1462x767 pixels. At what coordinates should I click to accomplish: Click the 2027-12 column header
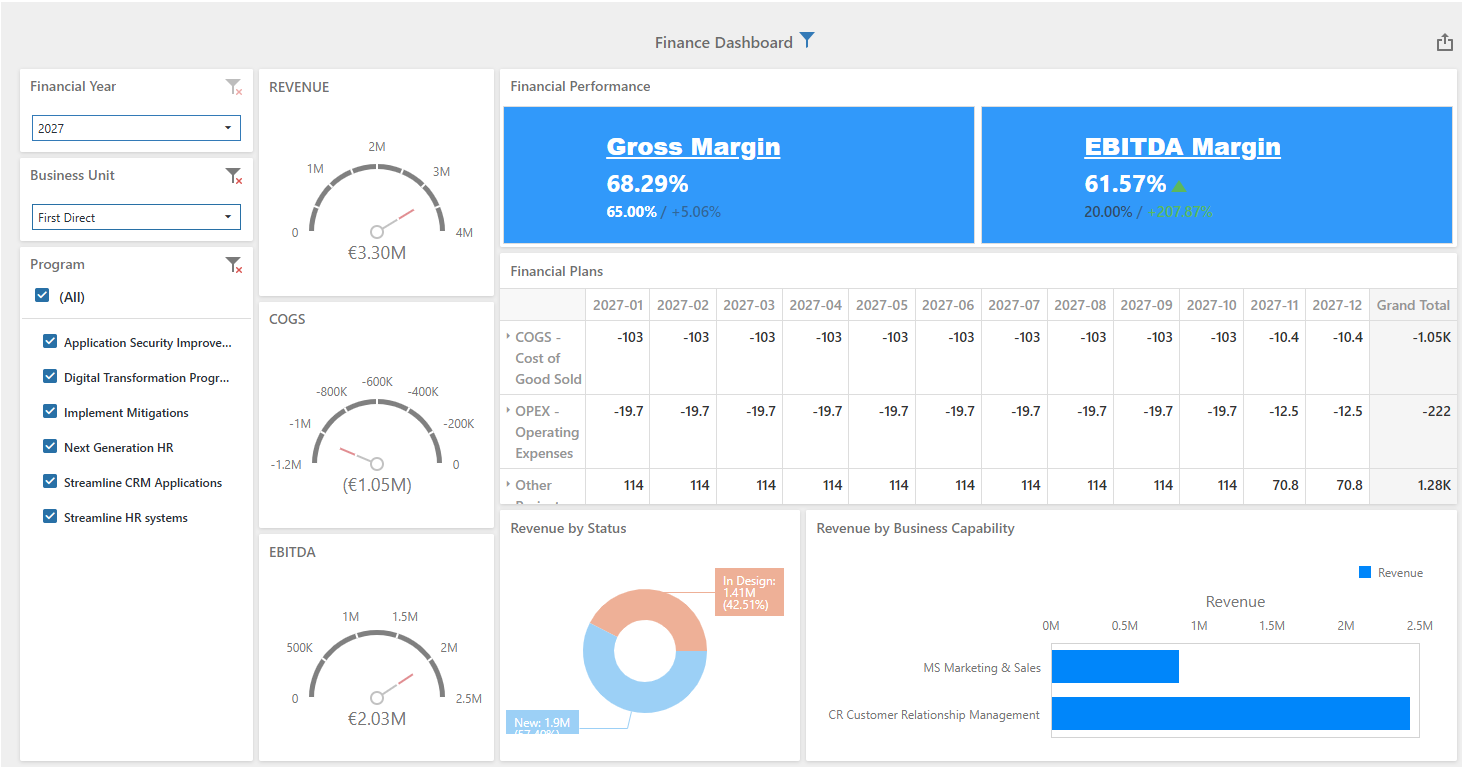coord(1337,305)
